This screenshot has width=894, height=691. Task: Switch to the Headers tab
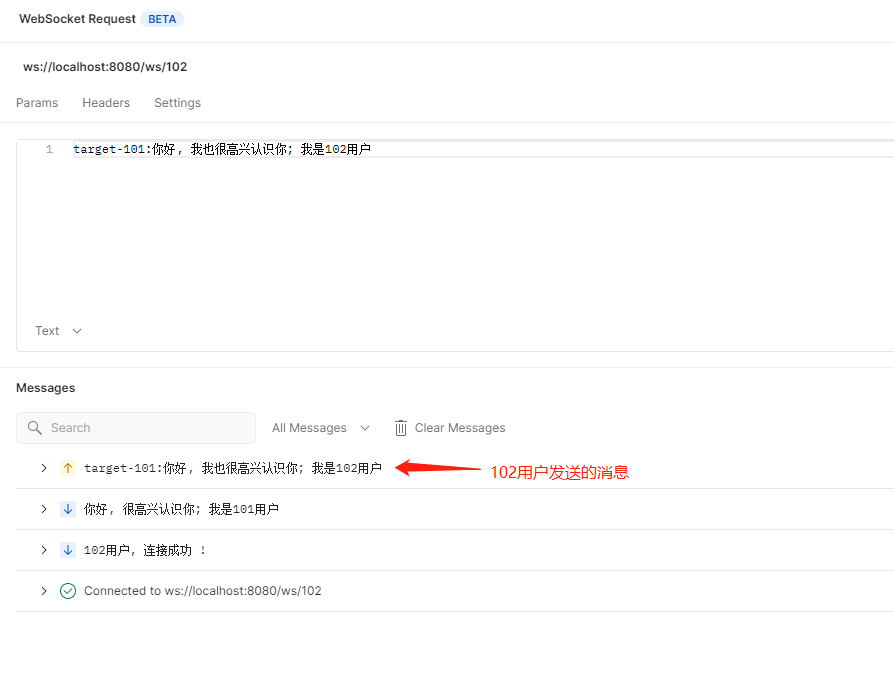point(106,102)
